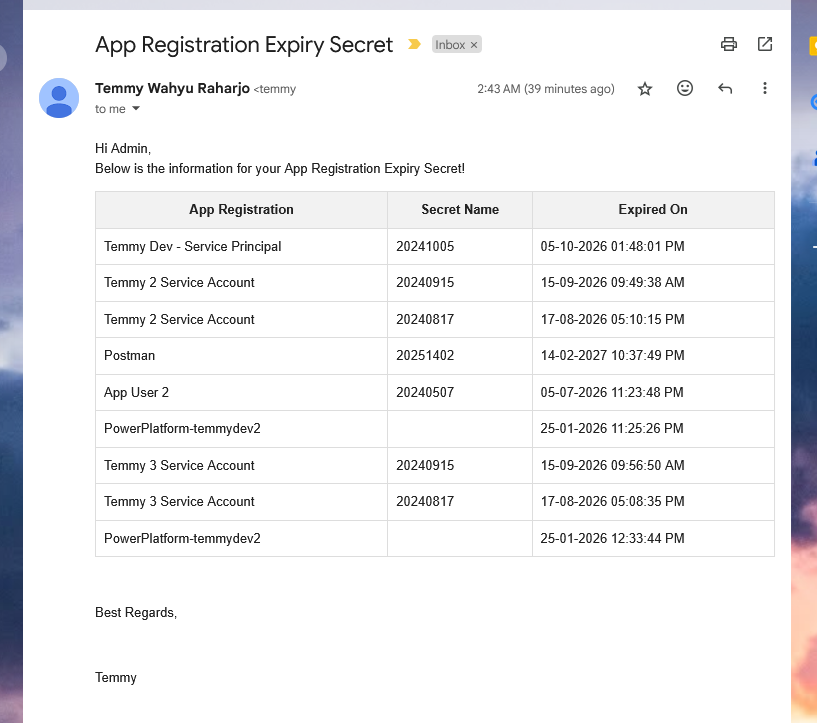Click the 'Best Regards,' closing text
The width and height of the screenshot is (817, 723).
click(136, 613)
